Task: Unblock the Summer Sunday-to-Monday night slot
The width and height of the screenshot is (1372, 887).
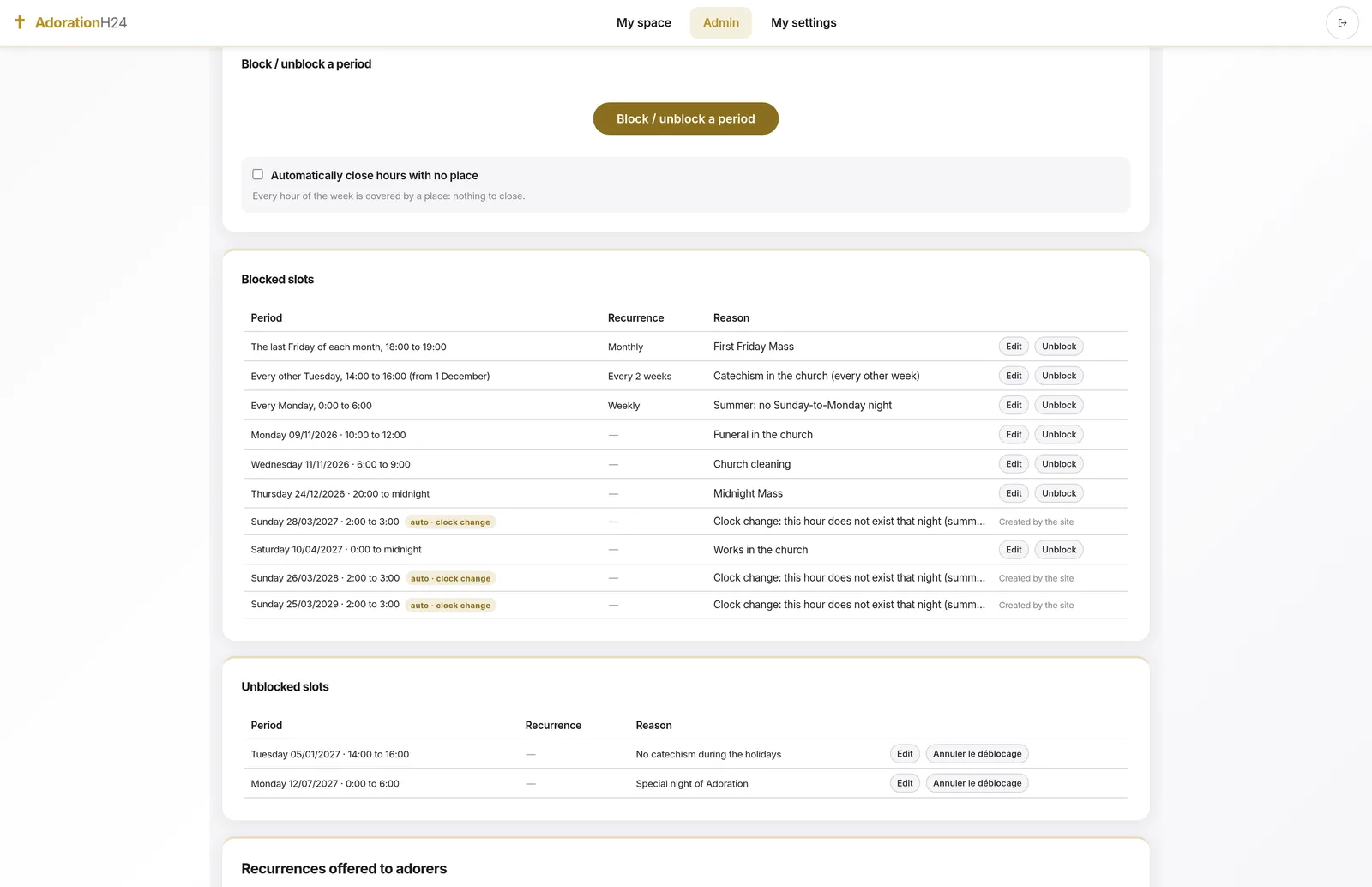Action: pyautogui.click(x=1059, y=405)
